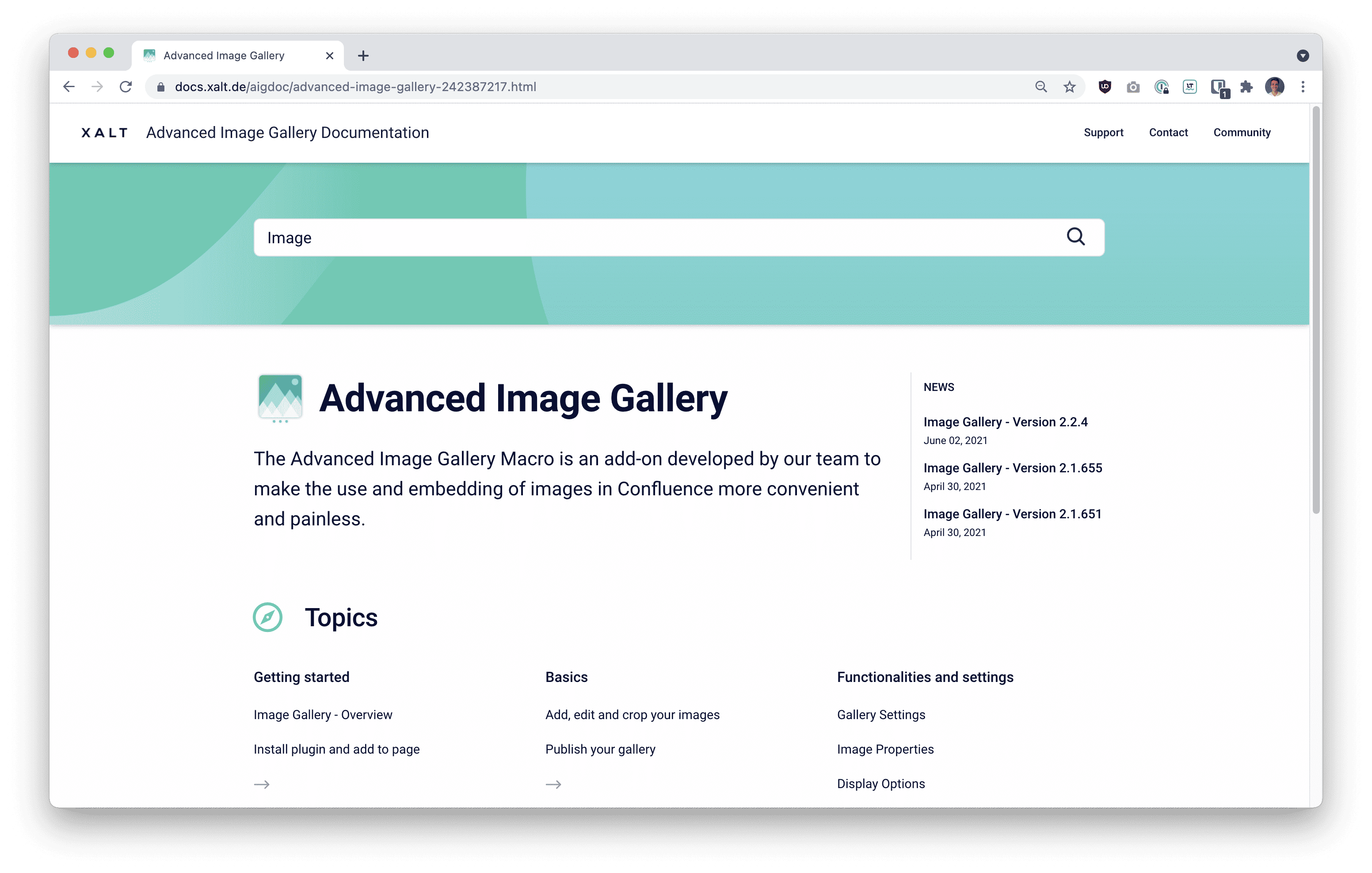Click the arrow under Basics
The width and height of the screenshot is (1372, 873).
pos(553,784)
